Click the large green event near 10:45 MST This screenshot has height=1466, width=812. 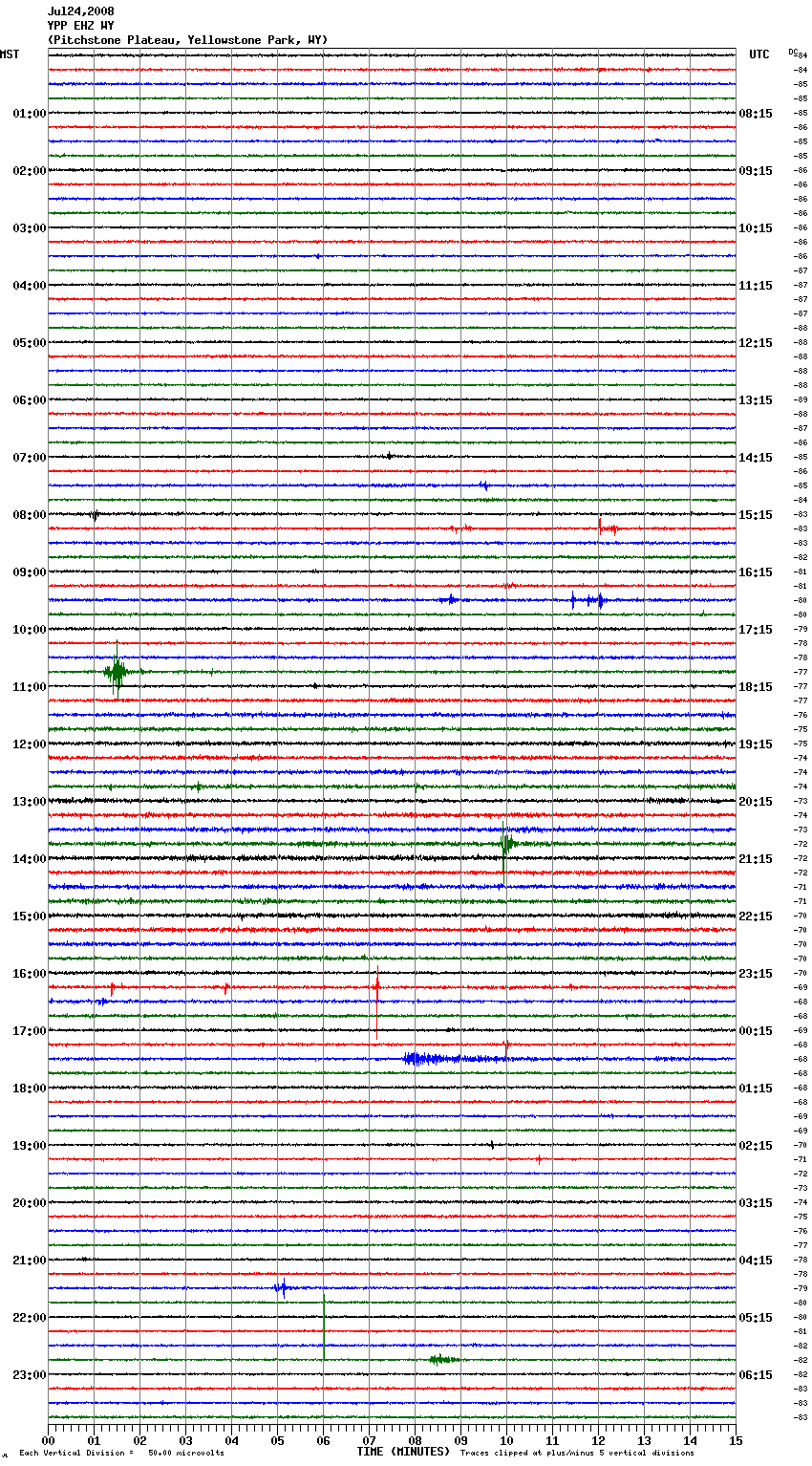(x=118, y=672)
